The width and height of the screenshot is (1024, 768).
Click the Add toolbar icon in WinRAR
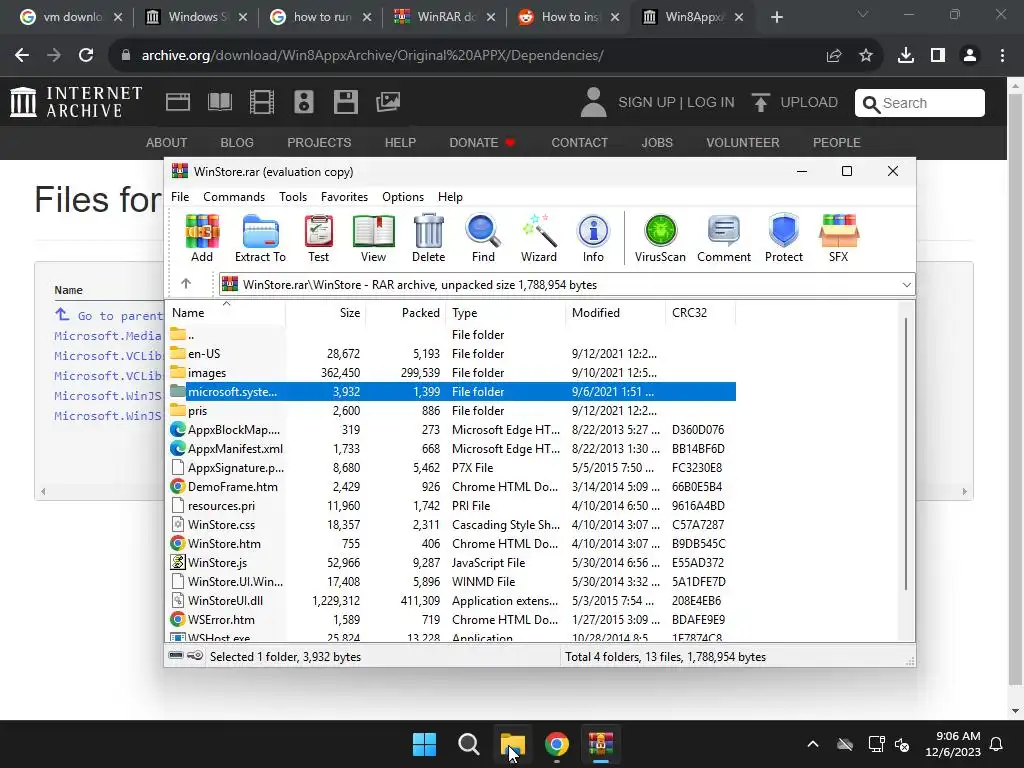click(x=202, y=238)
